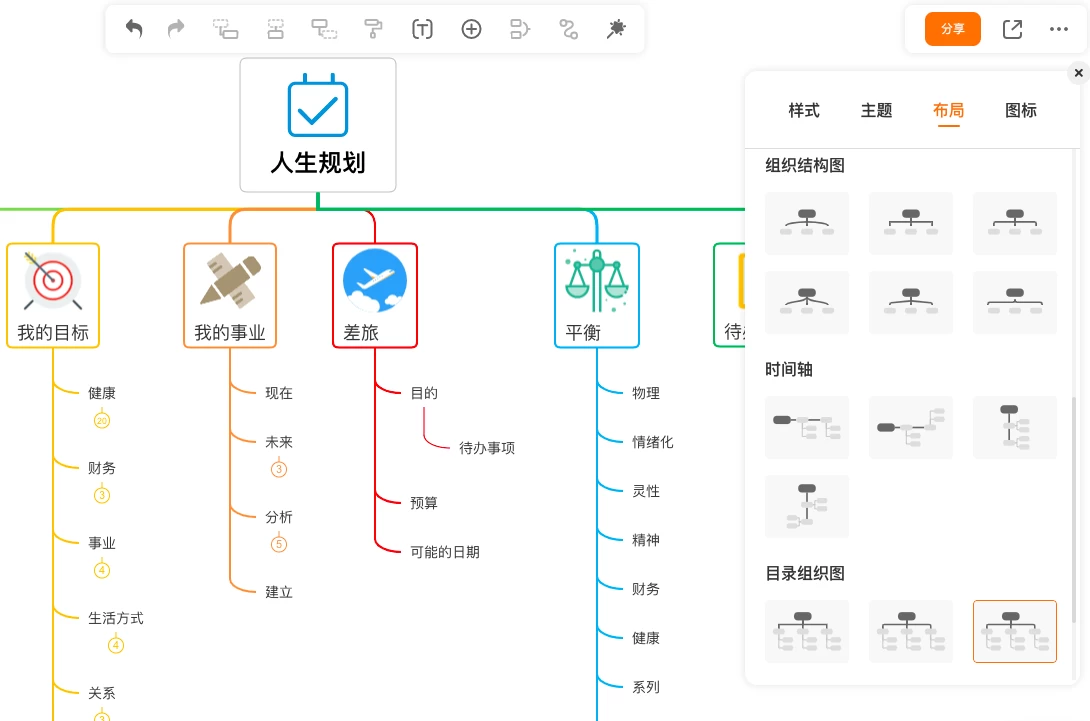This screenshot has height=721, width=1090.
Task: Click the 情绪化 subtopic
Action: (653, 441)
